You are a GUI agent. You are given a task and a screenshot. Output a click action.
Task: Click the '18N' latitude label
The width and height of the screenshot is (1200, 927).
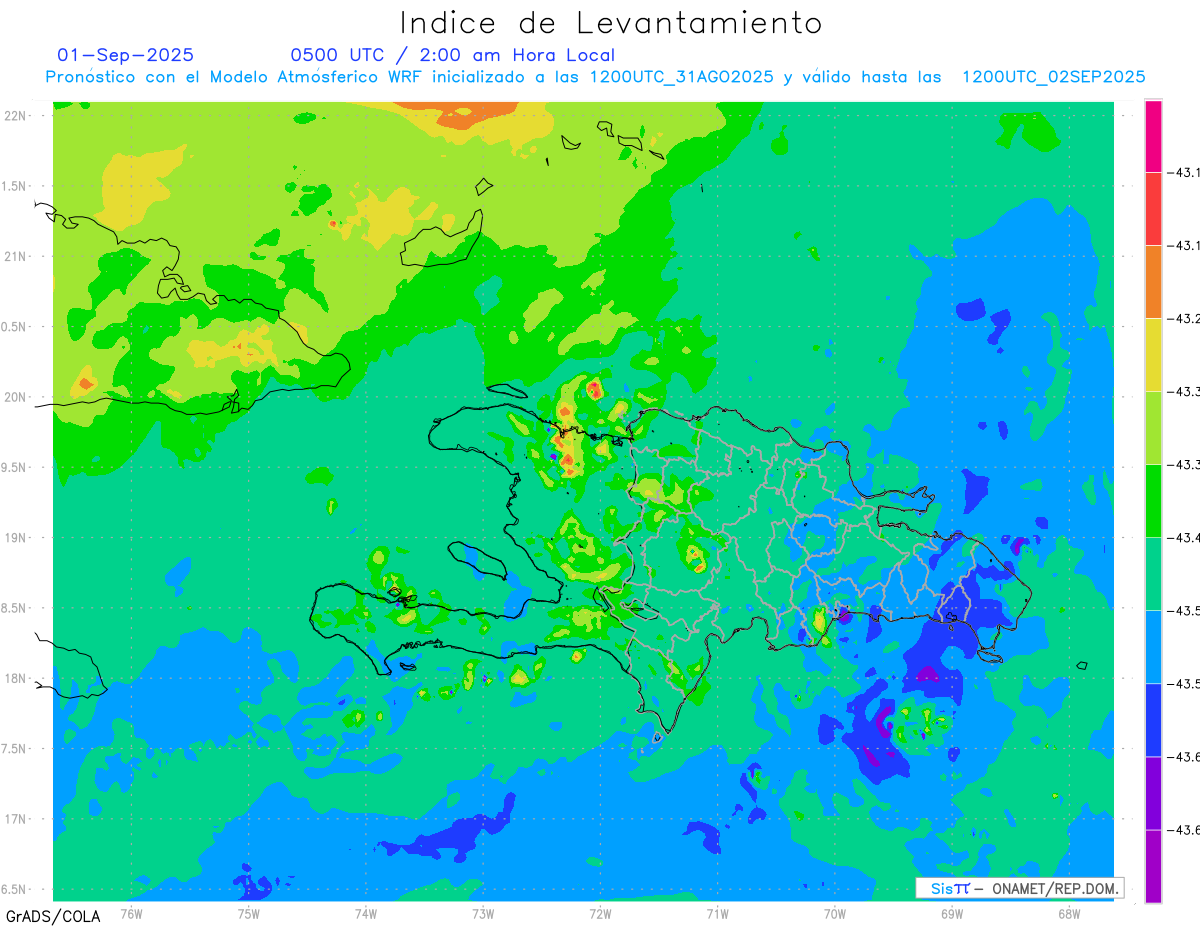17,678
